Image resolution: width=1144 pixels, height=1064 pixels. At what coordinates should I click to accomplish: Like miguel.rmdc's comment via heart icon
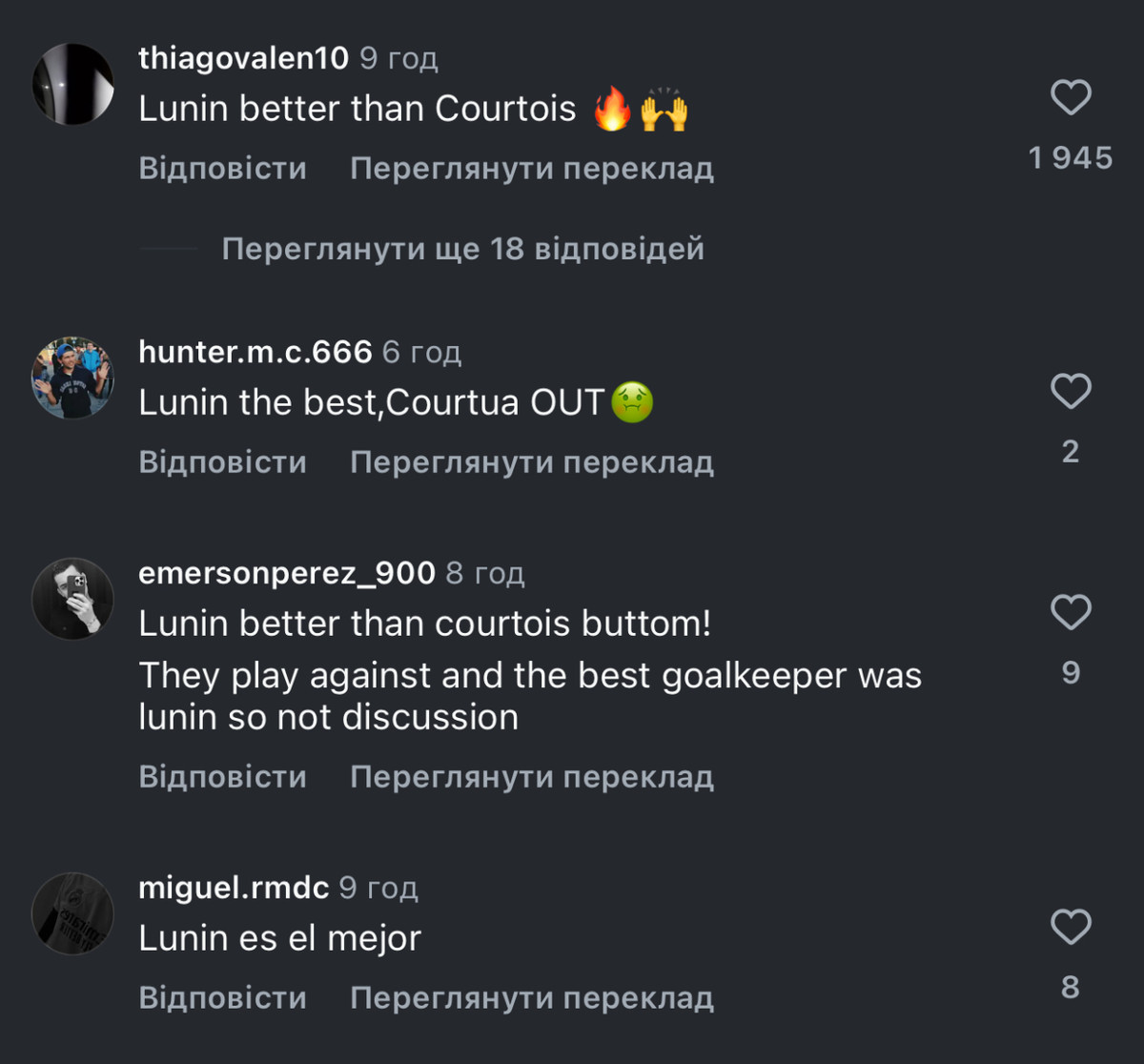click(1070, 927)
